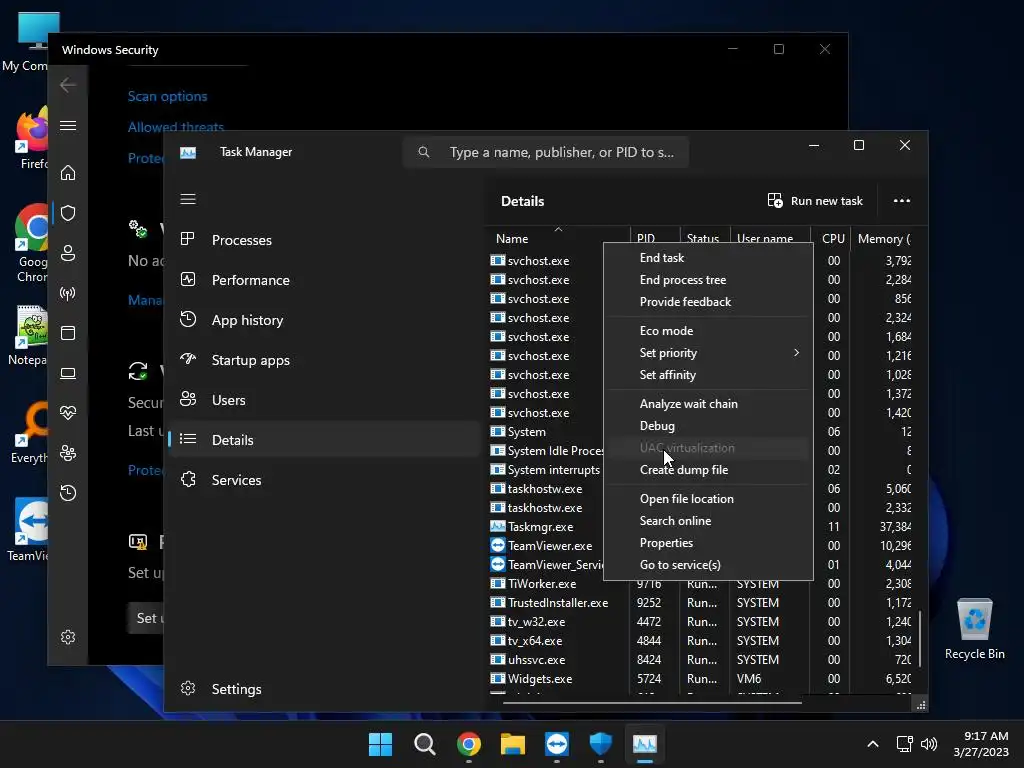Open Windows Security settings gear

click(x=68, y=637)
